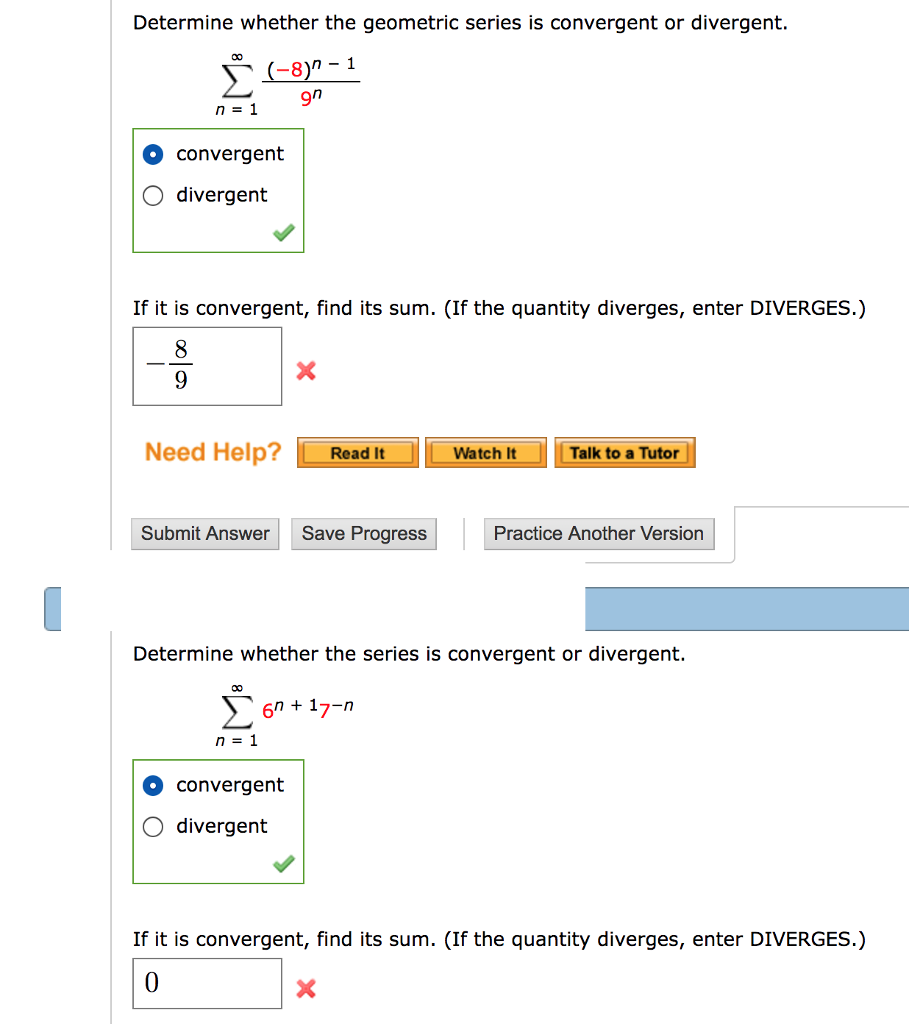The width and height of the screenshot is (909, 1024).
Task: Click the Talk to a Tutor icon button
Action: click(x=624, y=452)
